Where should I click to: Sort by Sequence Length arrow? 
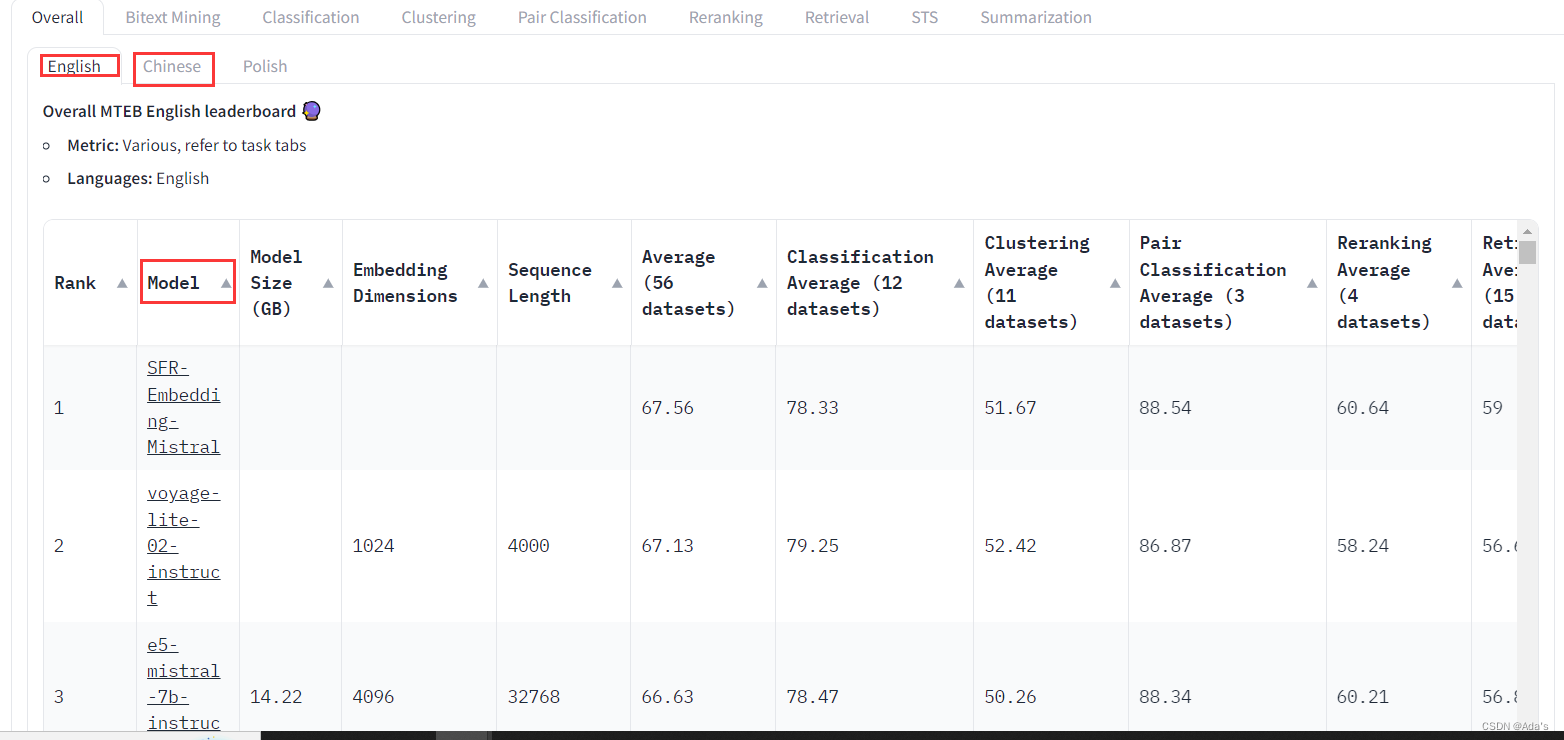[617, 283]
